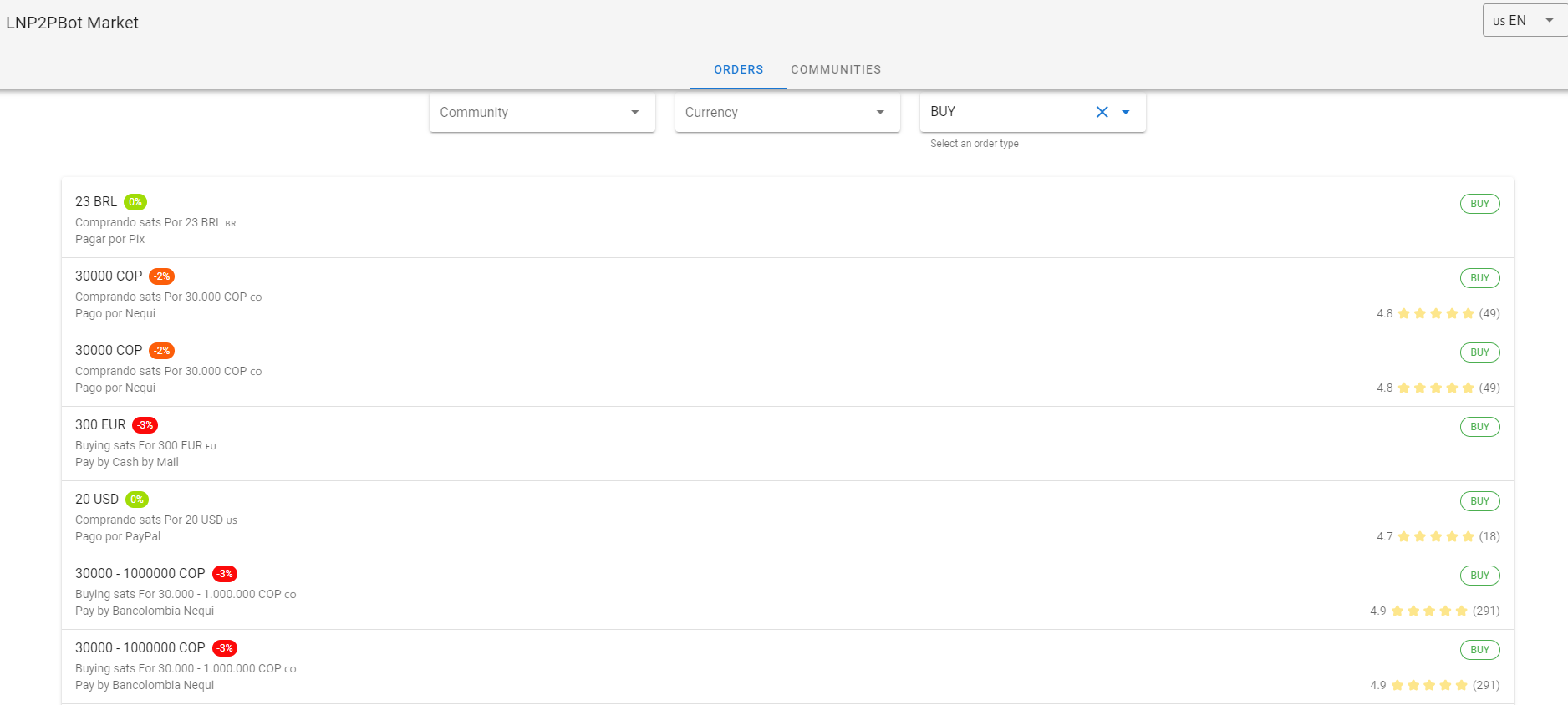The height and width of the screenshot is (705, 1568).
Task: Expand the order type dropdown arrow
Action: pyautogui.click(x=1126, y=112)
